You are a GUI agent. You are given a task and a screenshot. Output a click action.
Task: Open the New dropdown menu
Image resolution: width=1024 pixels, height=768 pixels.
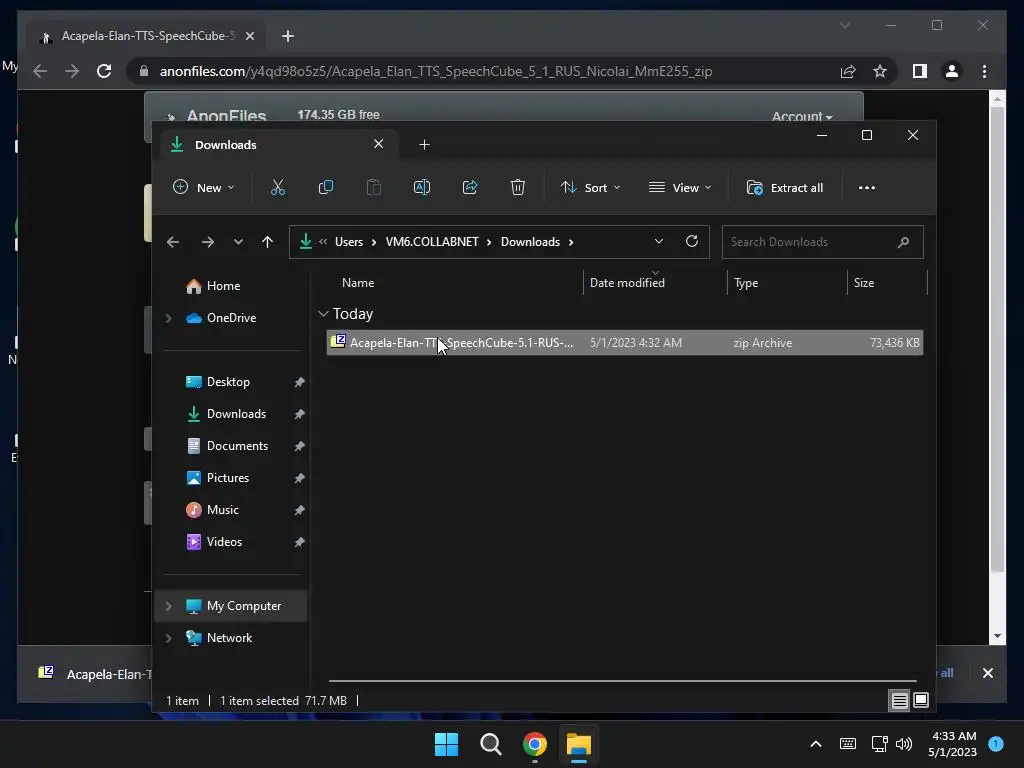click(x=203, y=188)
